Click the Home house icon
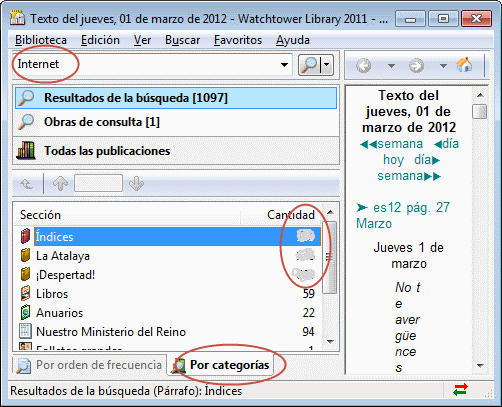This screenshot has width=502, height=407. 464,65
